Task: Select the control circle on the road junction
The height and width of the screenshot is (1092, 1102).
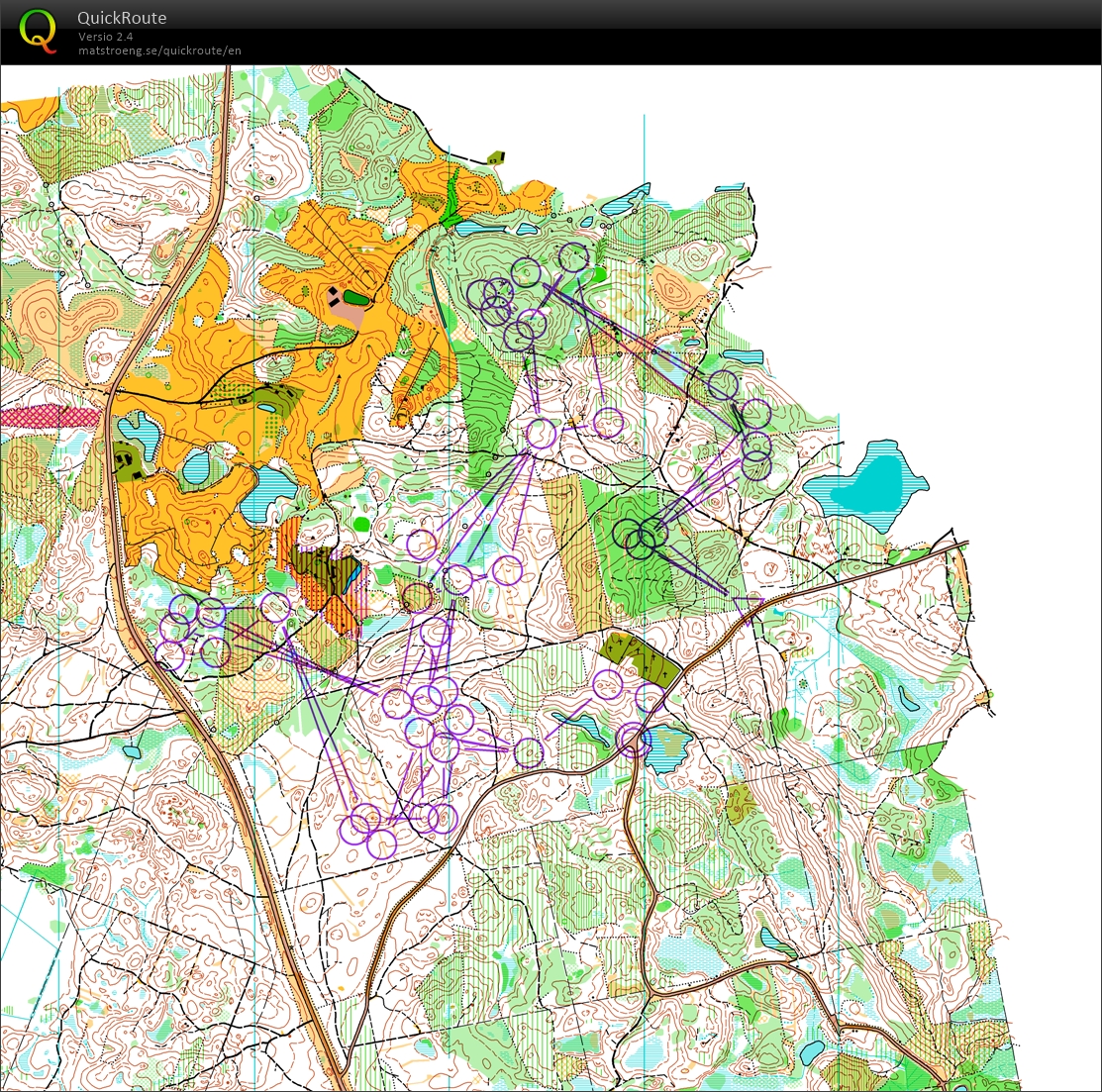Action: point(633,739)
